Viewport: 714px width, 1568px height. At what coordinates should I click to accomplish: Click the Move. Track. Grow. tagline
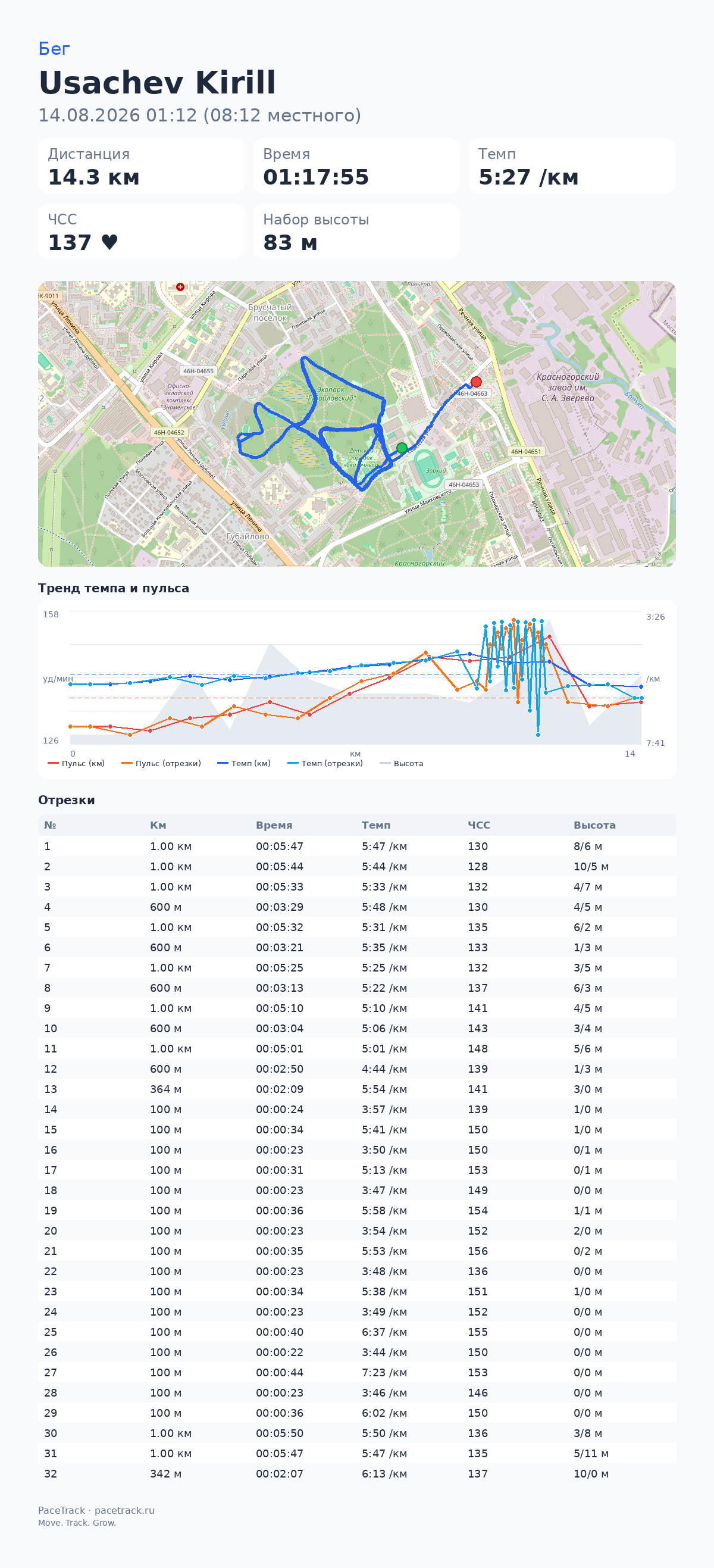[x=77, y=1523]
